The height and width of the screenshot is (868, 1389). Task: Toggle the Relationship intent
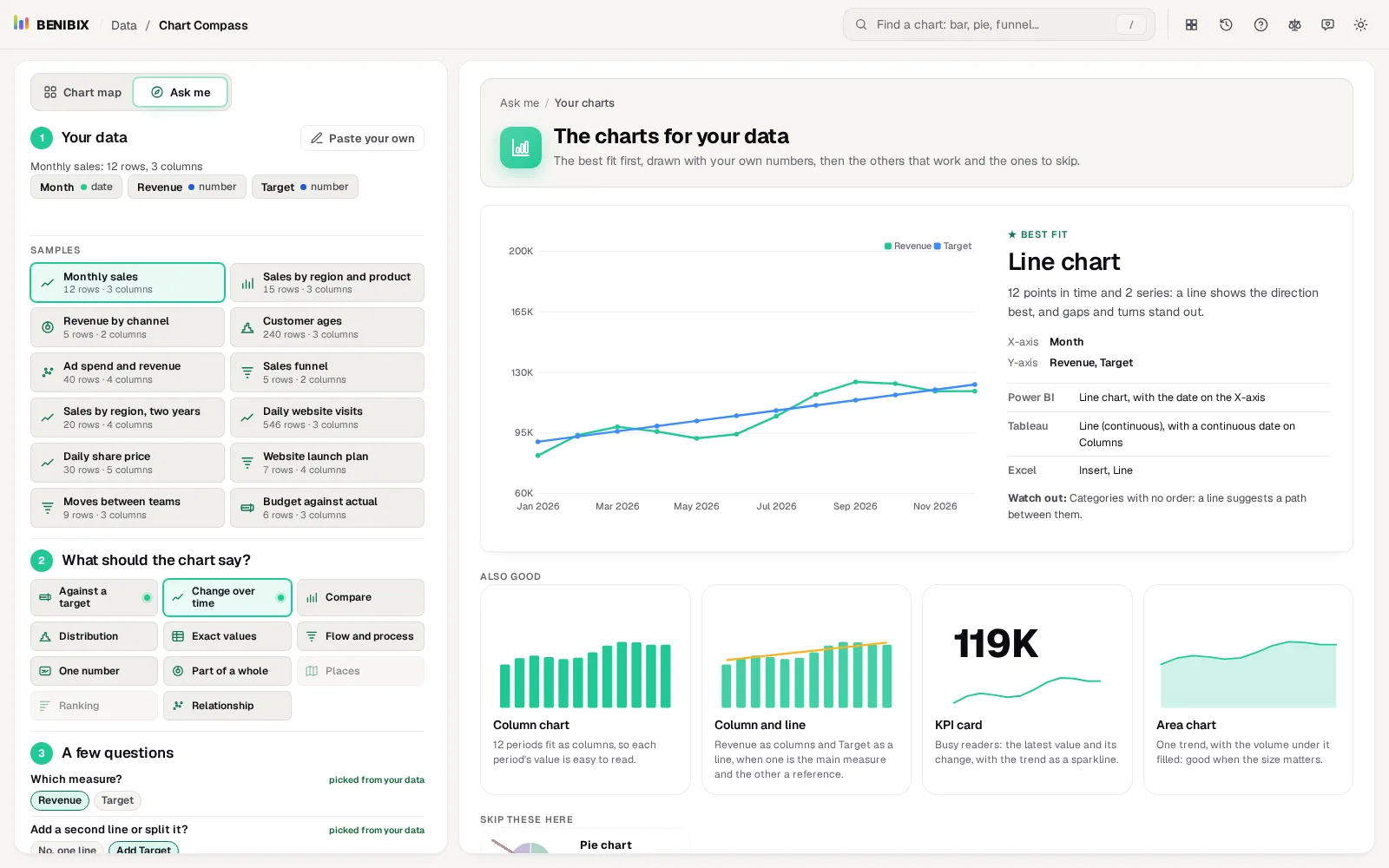click(227, 706)
